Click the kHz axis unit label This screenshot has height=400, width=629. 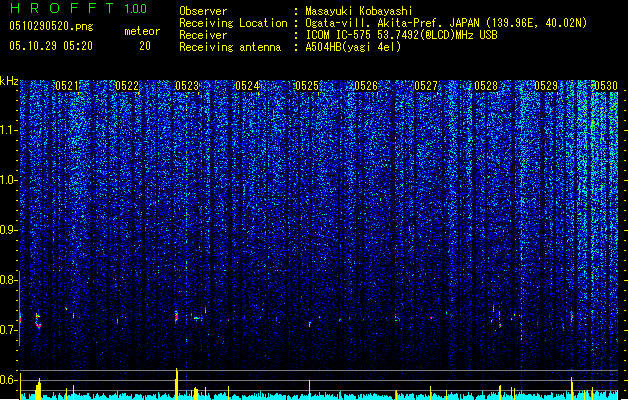click(x=9, y=81)
